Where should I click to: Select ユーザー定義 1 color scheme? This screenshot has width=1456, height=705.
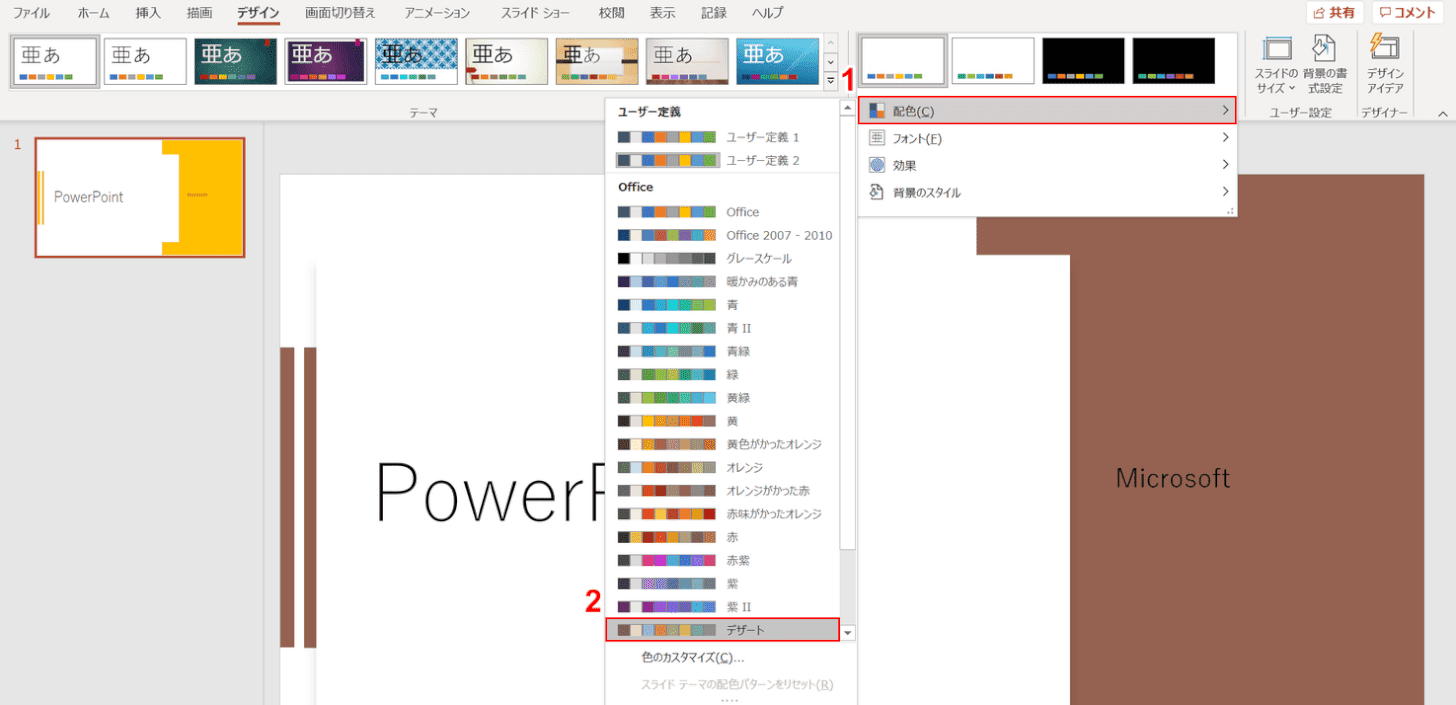point(723,137)
